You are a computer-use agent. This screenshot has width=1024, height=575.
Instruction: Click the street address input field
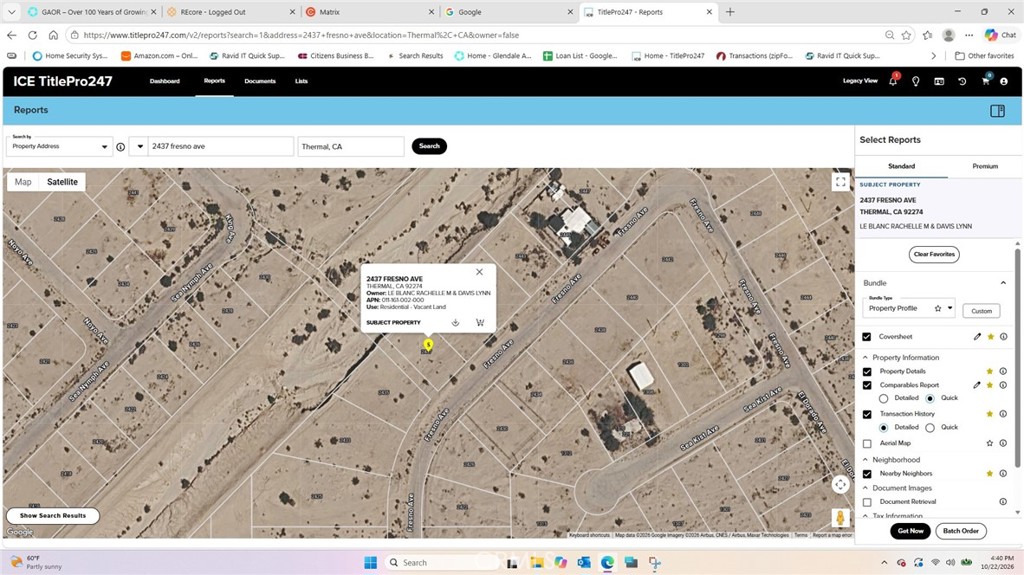(x=221, y=146)
